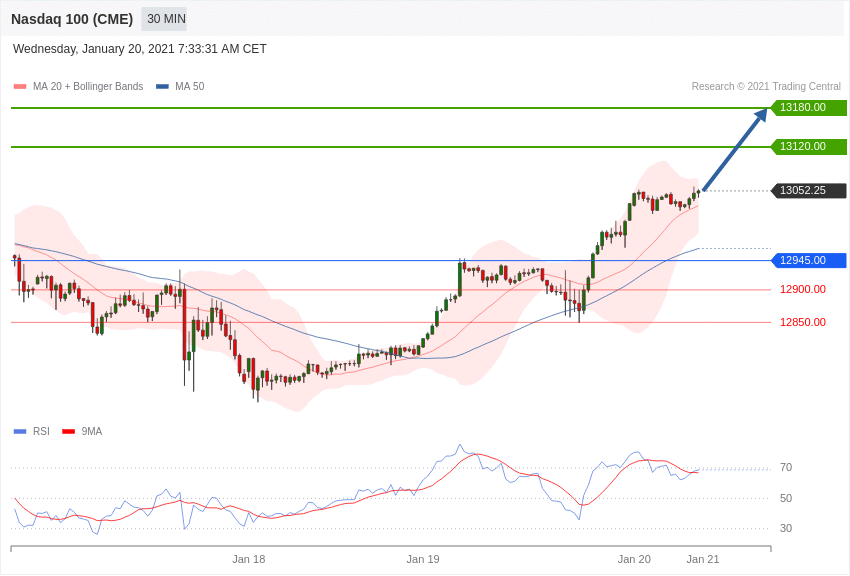Screen dimensions: 850x576
Task: Click the 13120.00 green resistance label
Action: coord(808,146)
